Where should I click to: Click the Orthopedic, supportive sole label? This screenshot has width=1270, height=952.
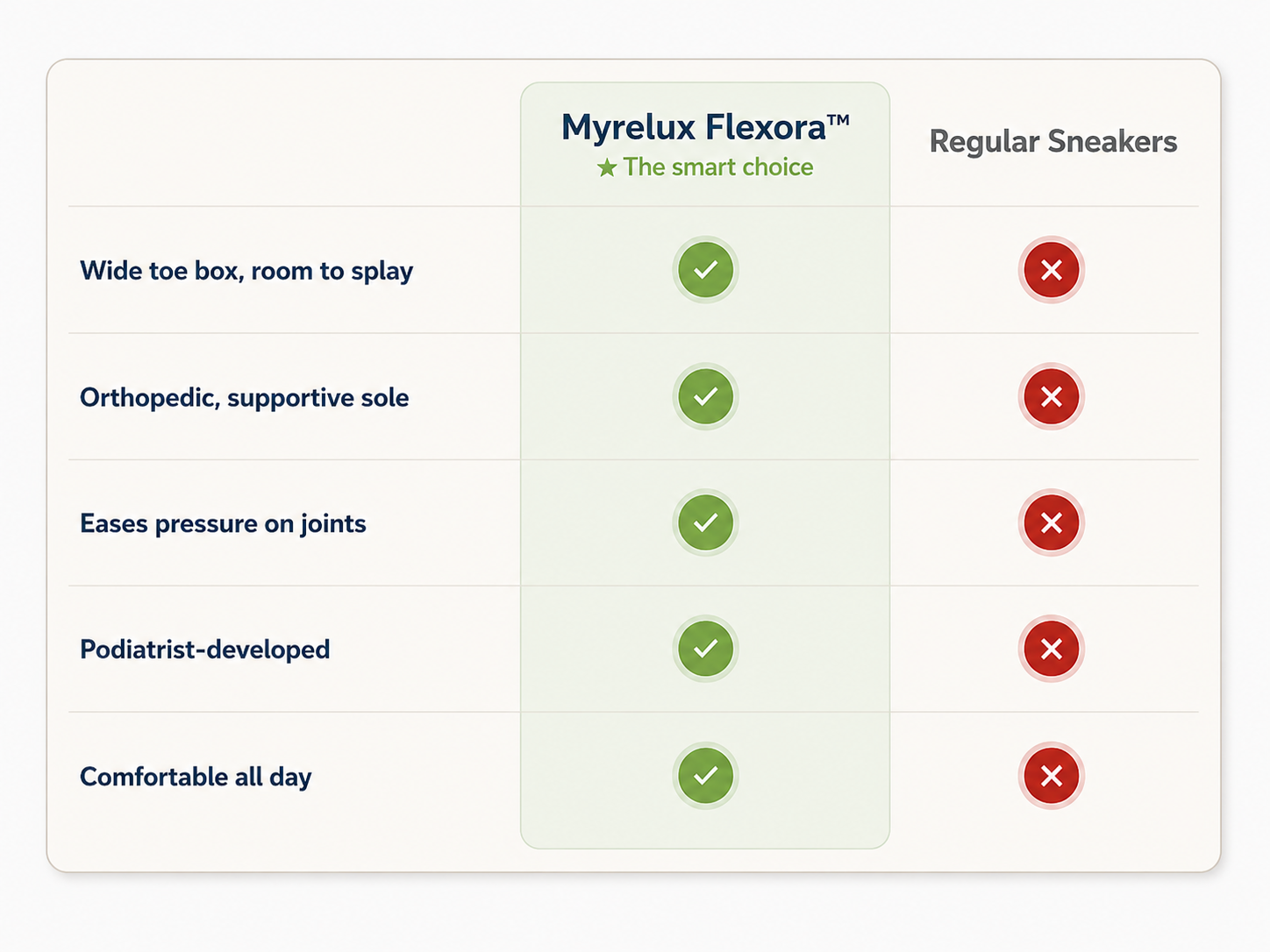click(x=245, y=398)
